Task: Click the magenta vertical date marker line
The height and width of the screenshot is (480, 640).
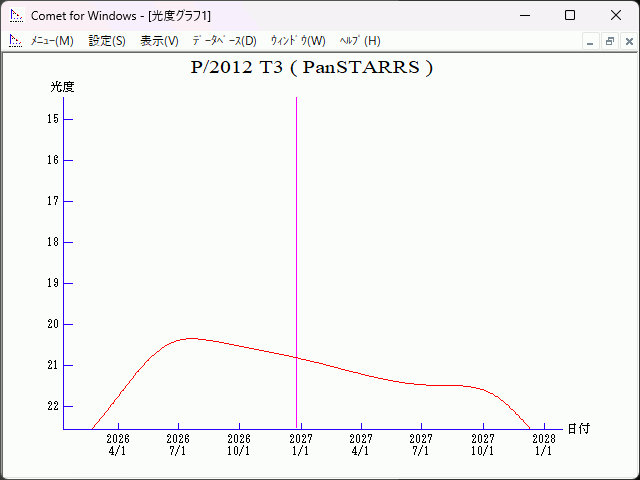Action: (296, 250)
